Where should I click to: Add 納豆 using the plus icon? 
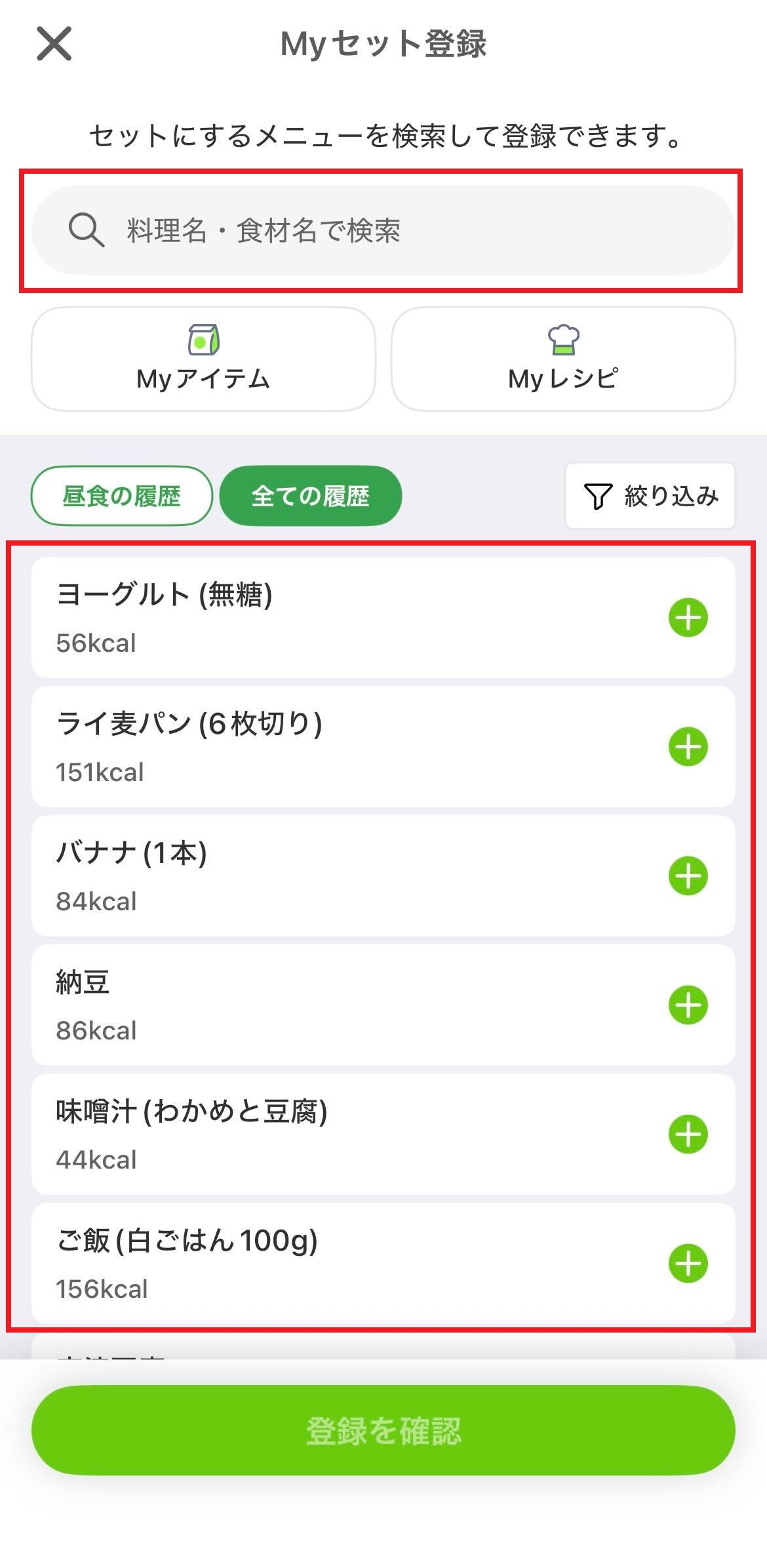(688, 1005)
